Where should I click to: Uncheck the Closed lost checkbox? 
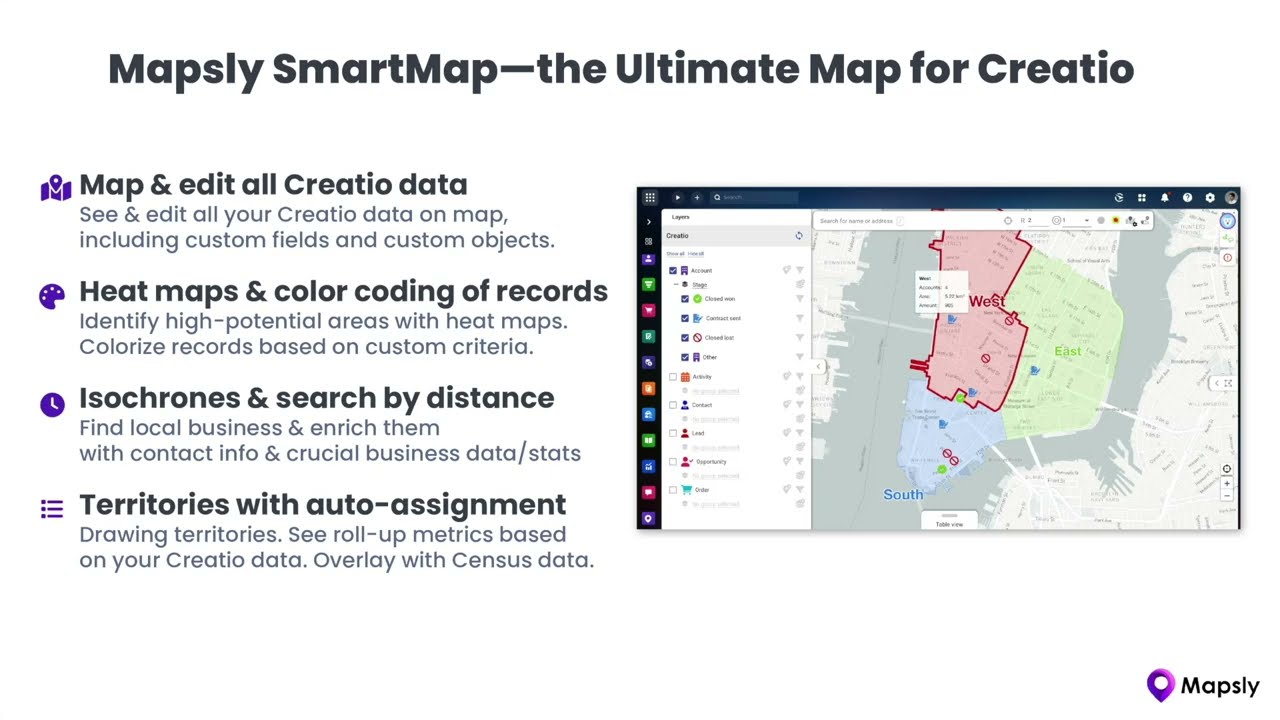[x=685, y=338]
